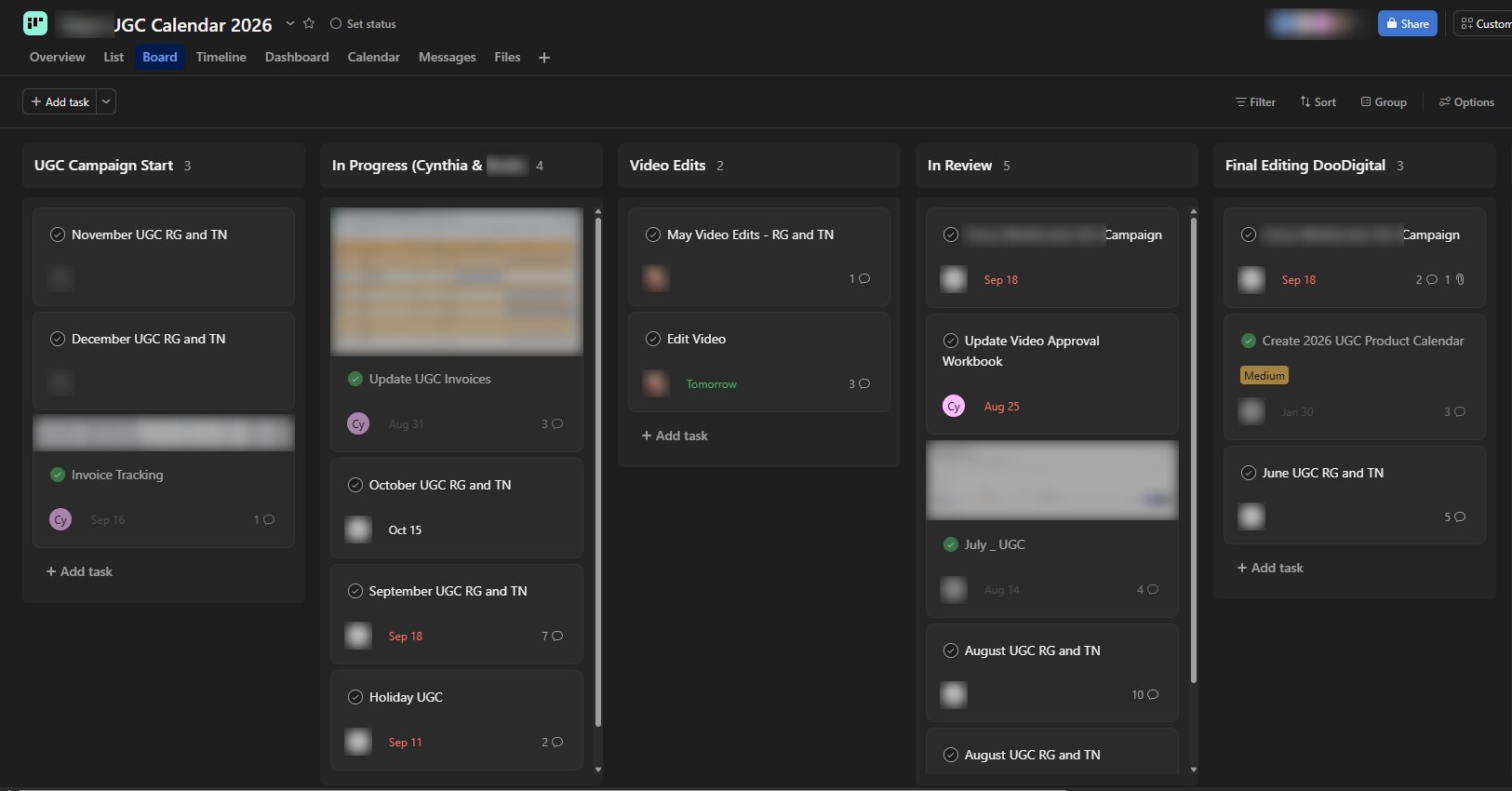This screenshot has width=1512, height=791.
Task: Mark Update Video Approval Workbook complete
Action: click(x=951, y=341)
